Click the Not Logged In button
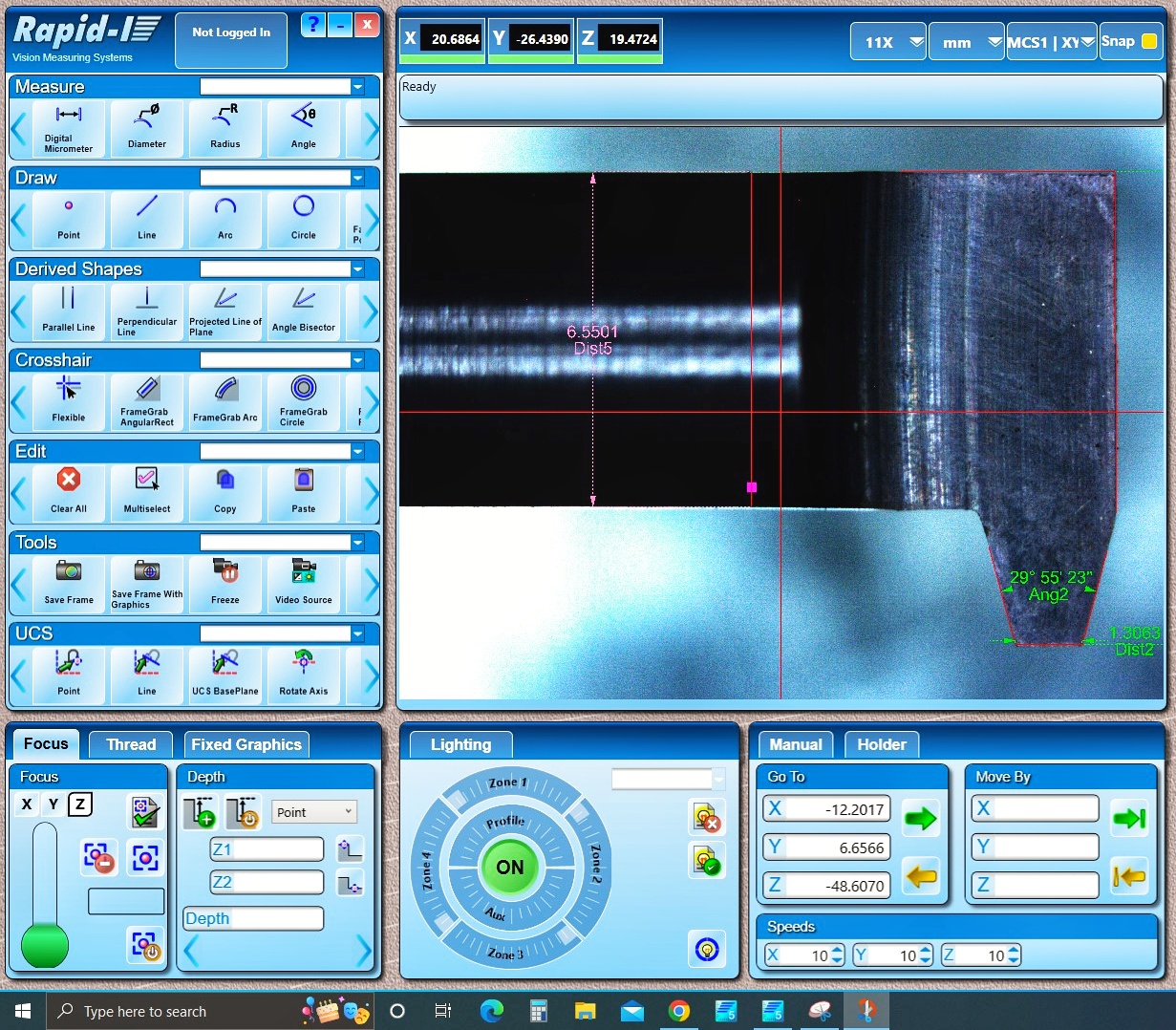This screenshot has width=1176, height=1030. (x=231, y=40)
